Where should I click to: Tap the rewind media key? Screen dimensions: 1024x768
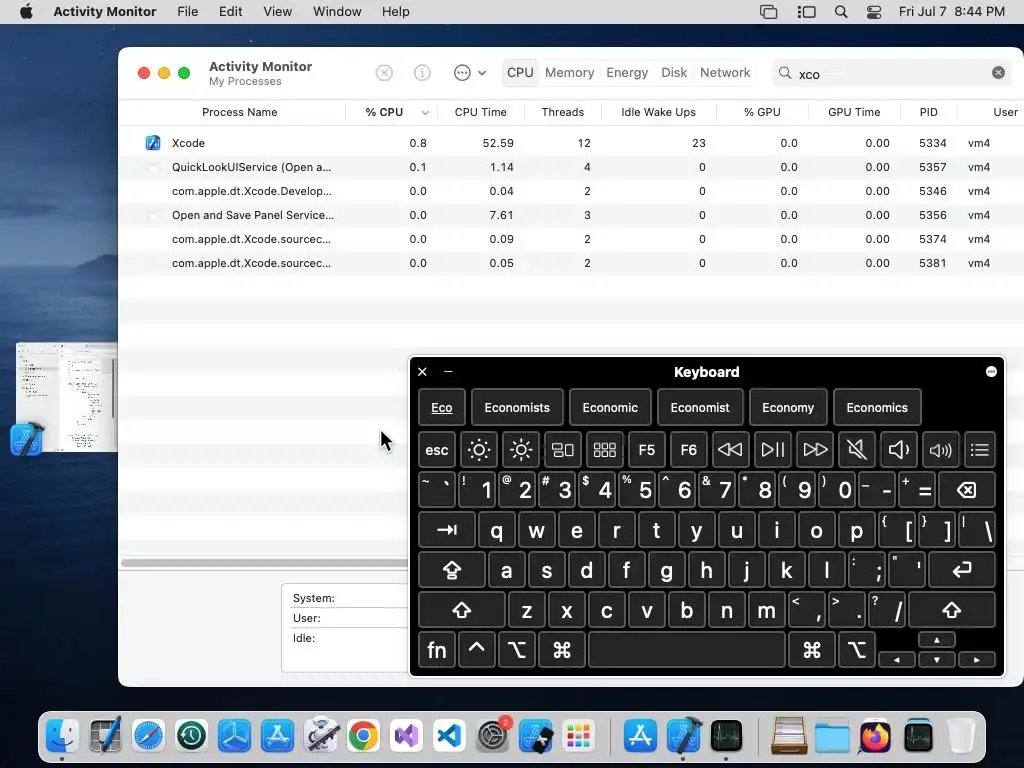pos(730,450)
